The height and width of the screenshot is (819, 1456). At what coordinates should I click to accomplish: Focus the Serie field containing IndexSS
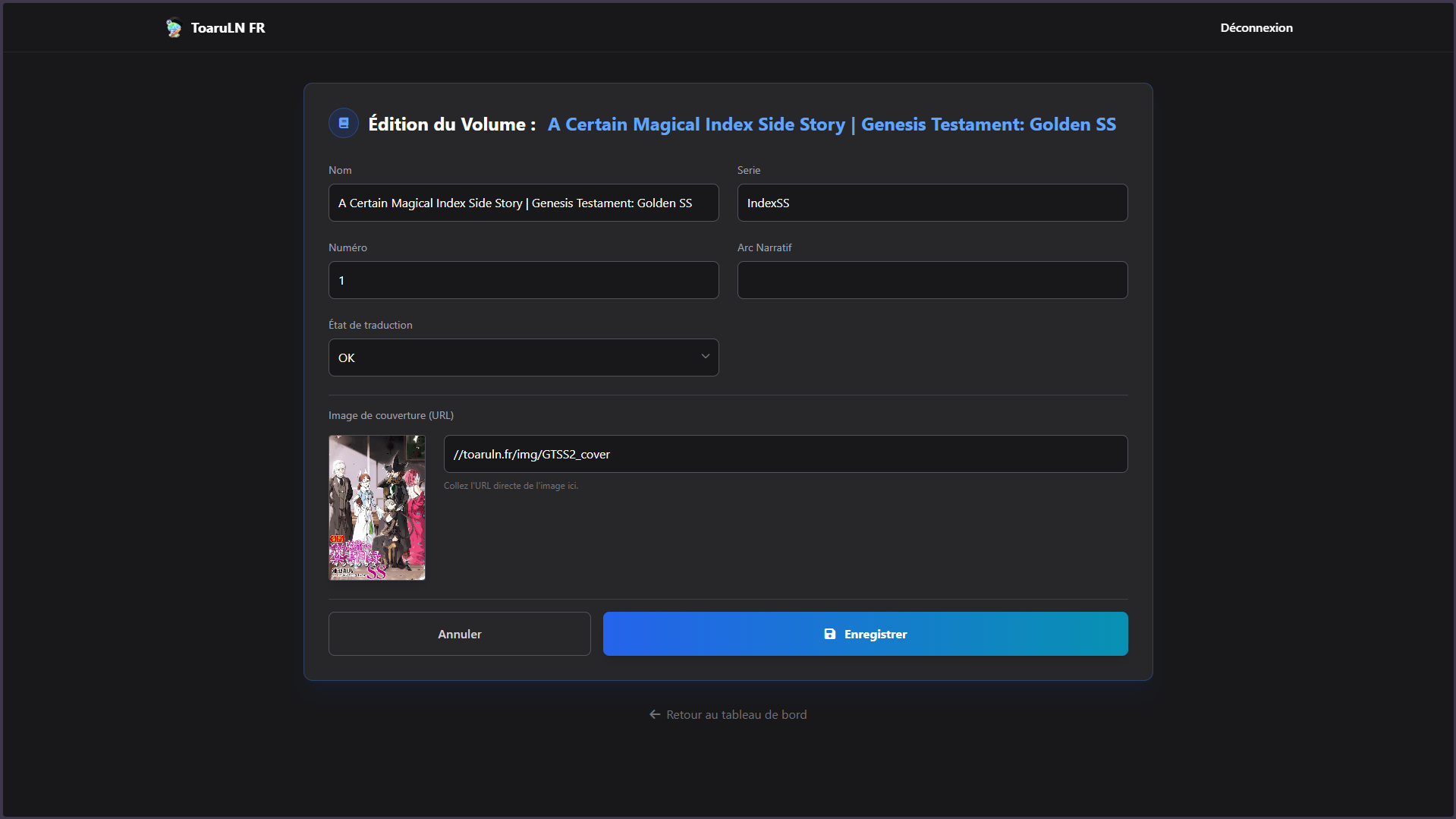932,203
